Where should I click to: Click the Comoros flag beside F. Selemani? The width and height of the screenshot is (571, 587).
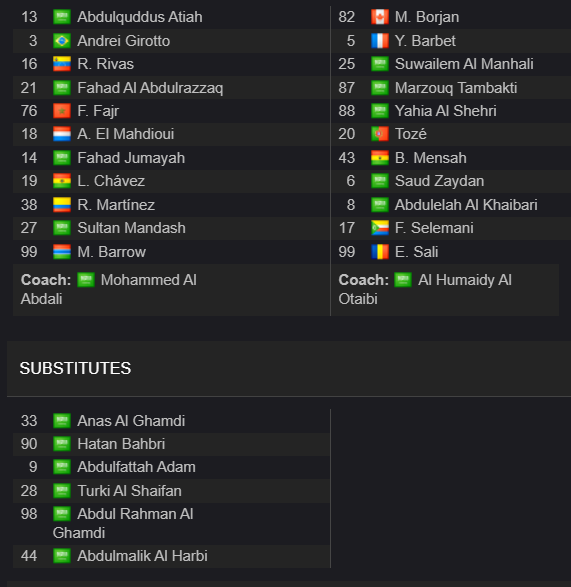click(x=380, y=228)
